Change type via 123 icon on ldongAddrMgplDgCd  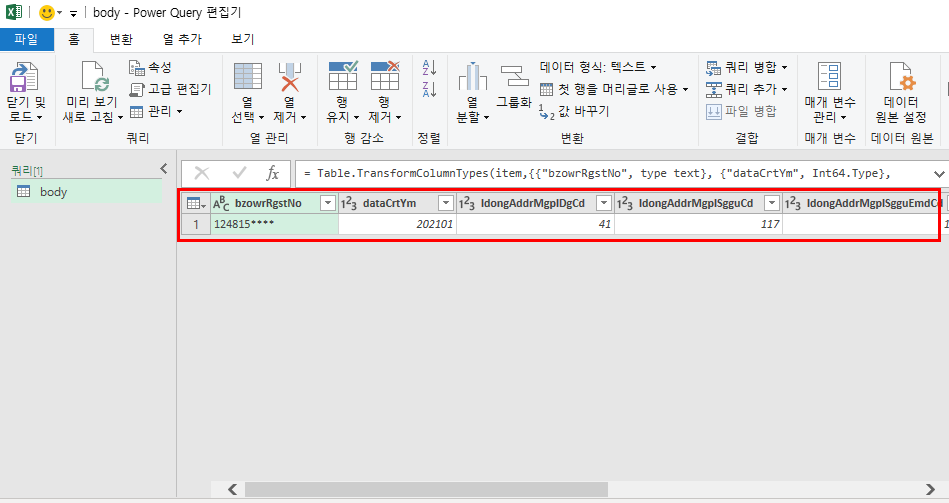(467, 203)
